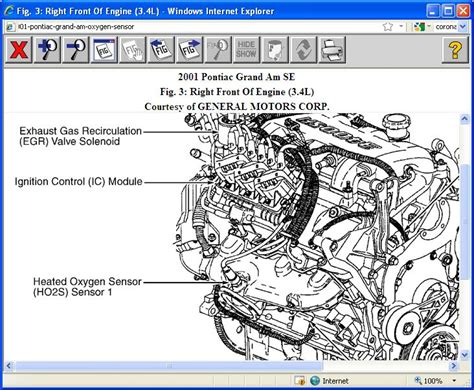Click the favorites star icon

[388, 26]
